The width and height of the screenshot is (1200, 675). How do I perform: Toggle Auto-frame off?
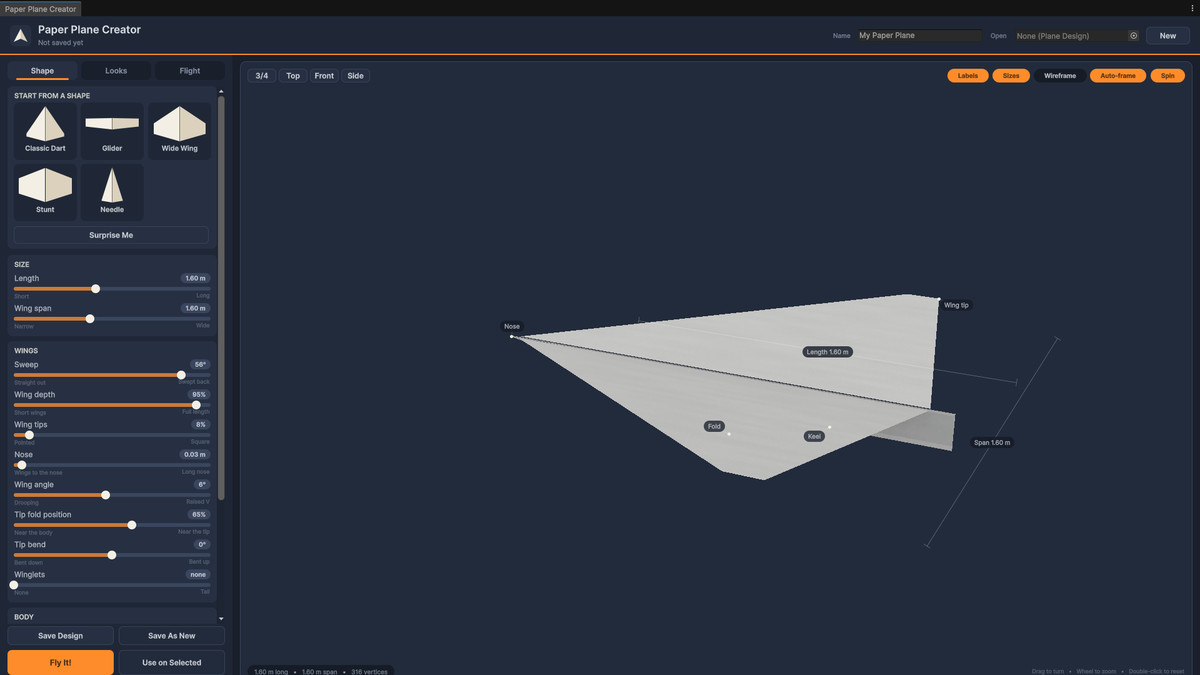[1118, 76]
